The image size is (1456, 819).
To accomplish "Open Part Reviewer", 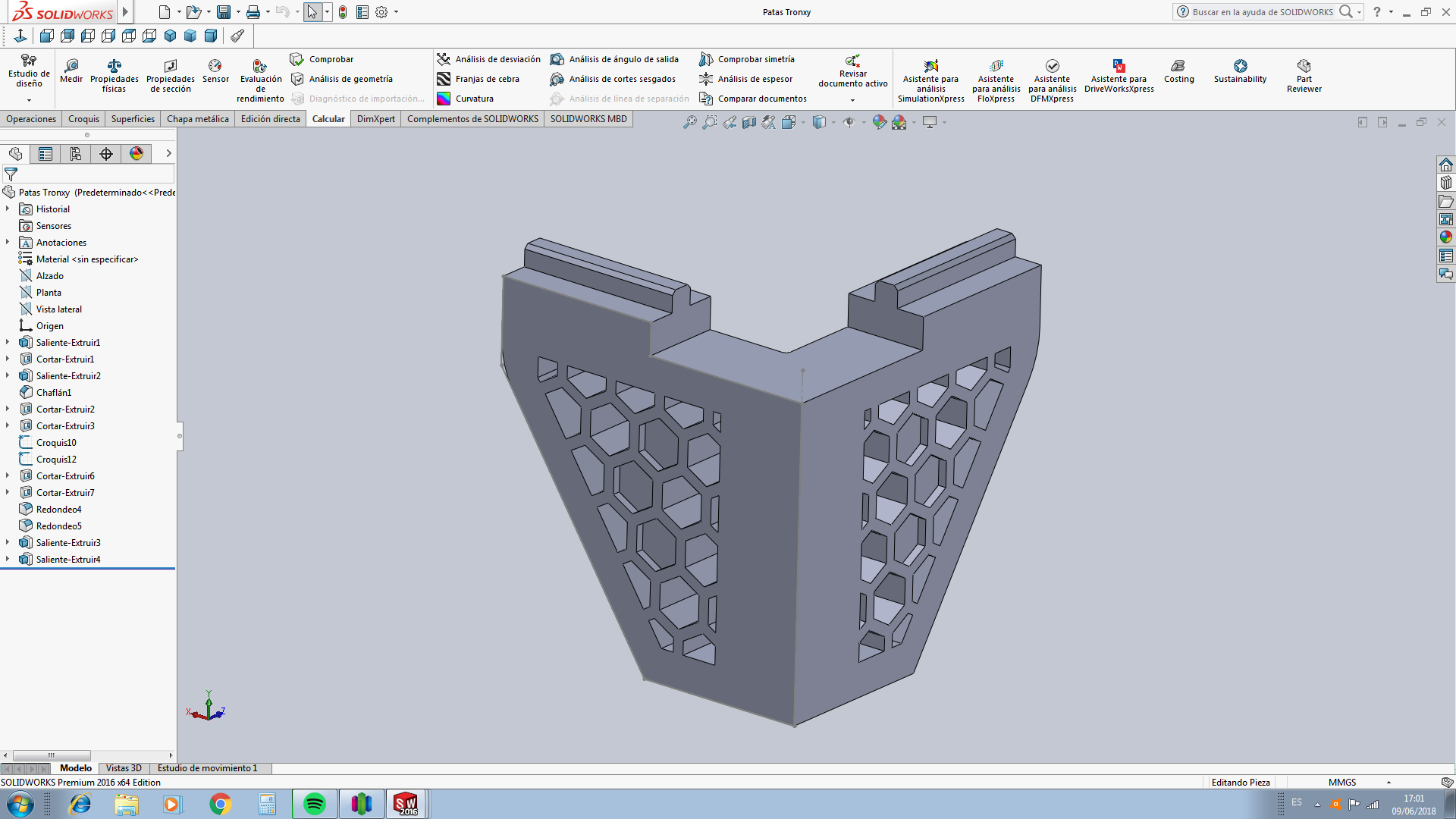I will point(1304,76).
